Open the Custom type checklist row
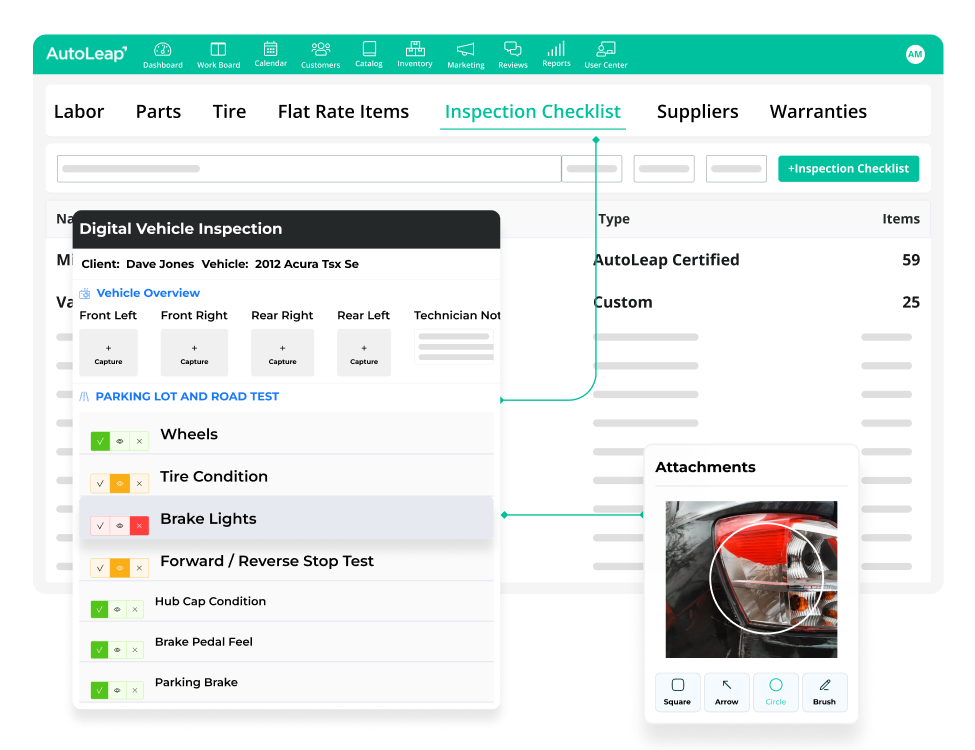The height and width of the screenshot is (750, 975). click(488, 302)
